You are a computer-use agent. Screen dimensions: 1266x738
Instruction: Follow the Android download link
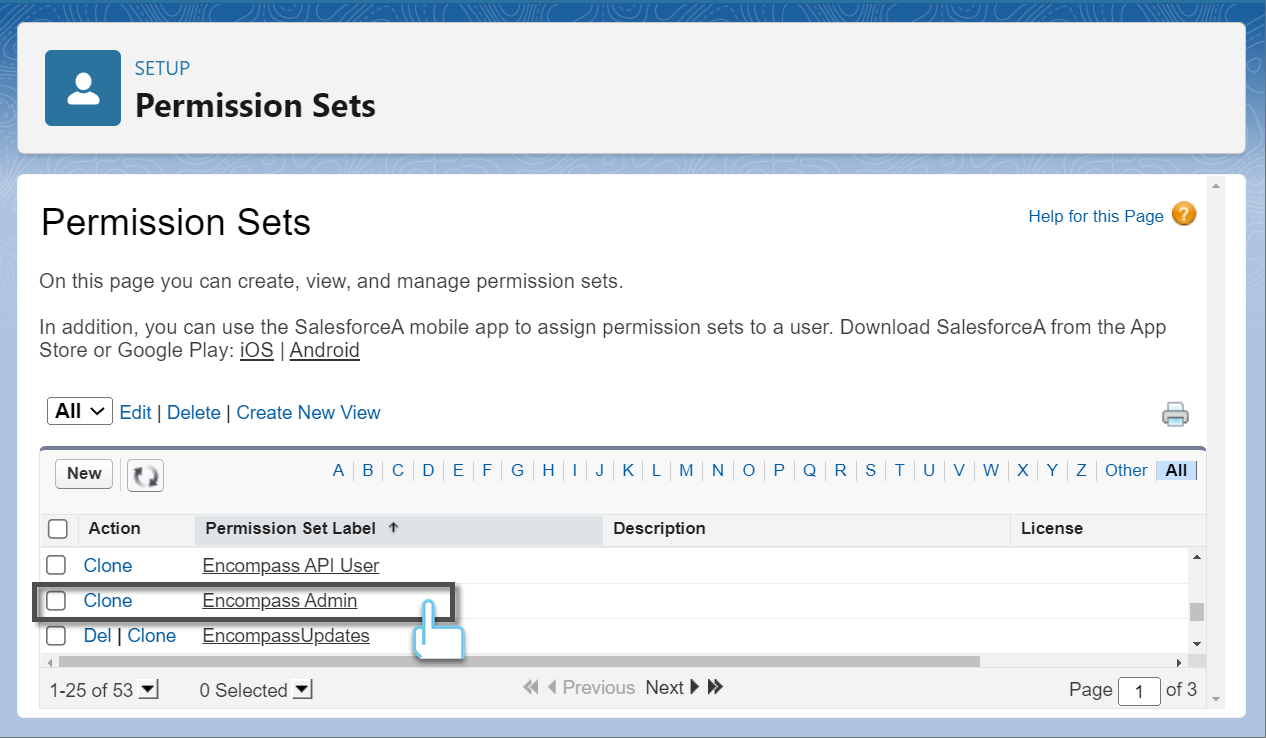324,351
